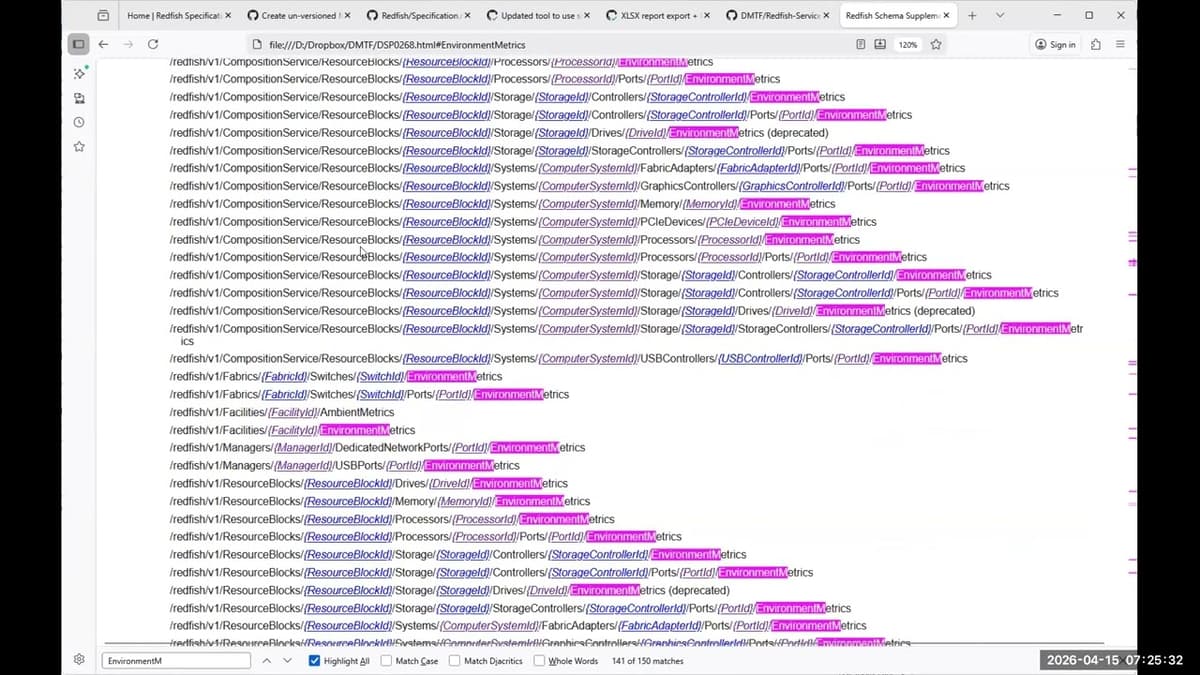Uncheck the Highlight All checkbox
The image size is (1200, 675).
[x=315, y=661]
